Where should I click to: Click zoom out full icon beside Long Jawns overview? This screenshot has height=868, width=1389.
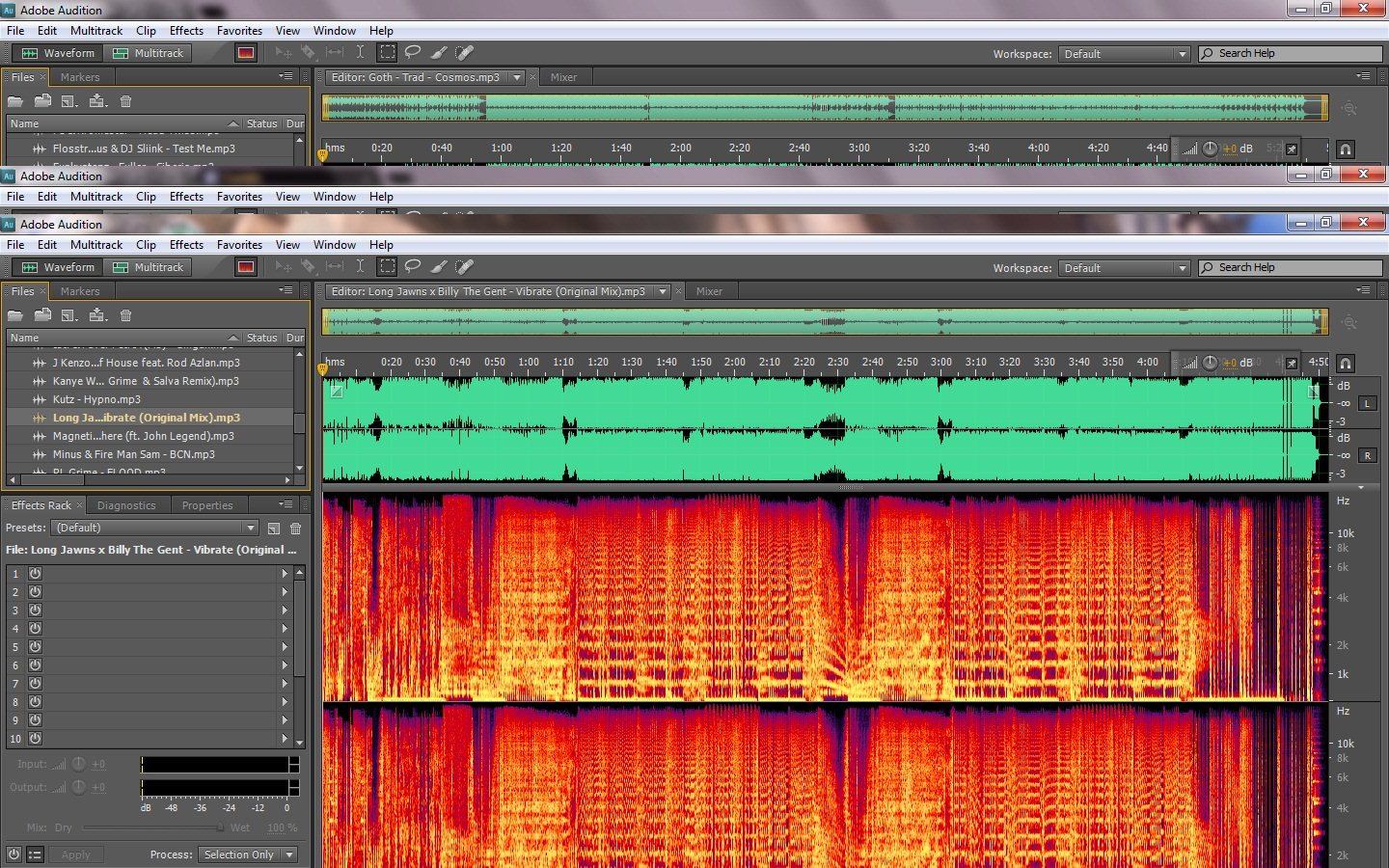pyautogui.click(x=1349, y=323)
